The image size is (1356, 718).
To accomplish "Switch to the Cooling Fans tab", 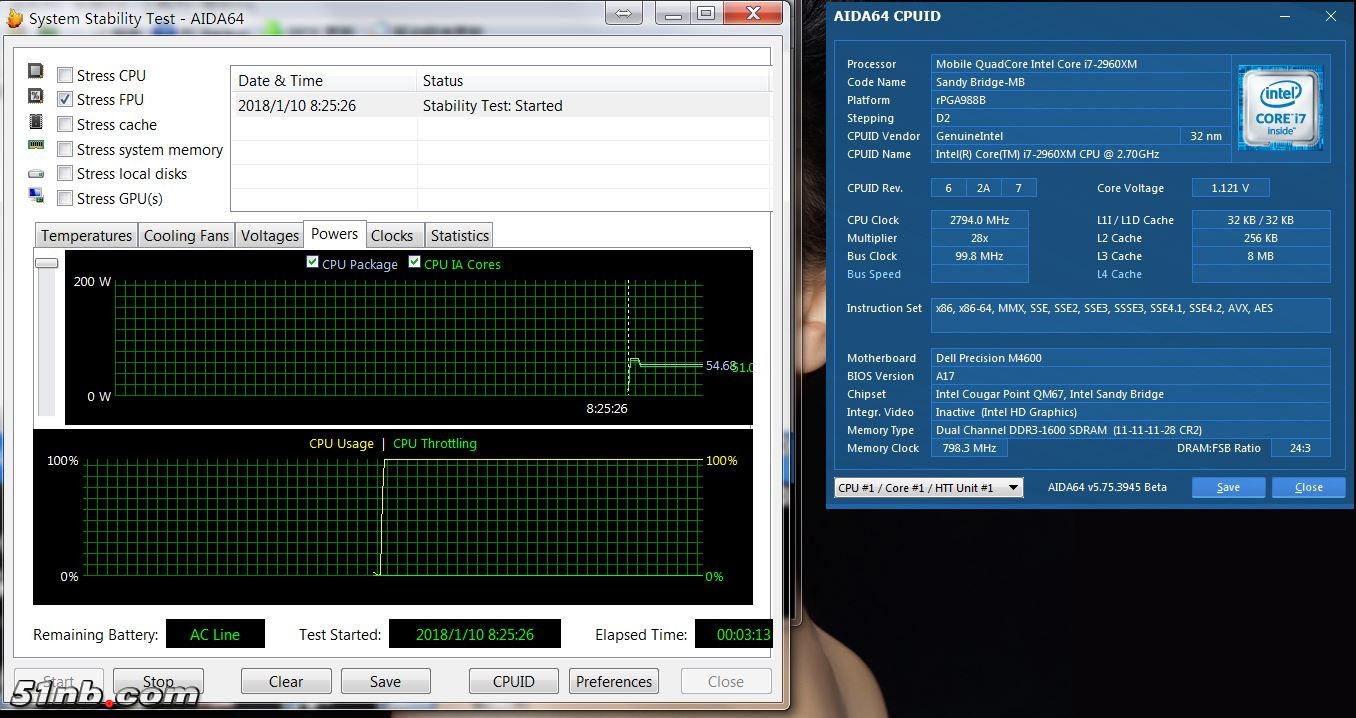I will click(187, 236).
